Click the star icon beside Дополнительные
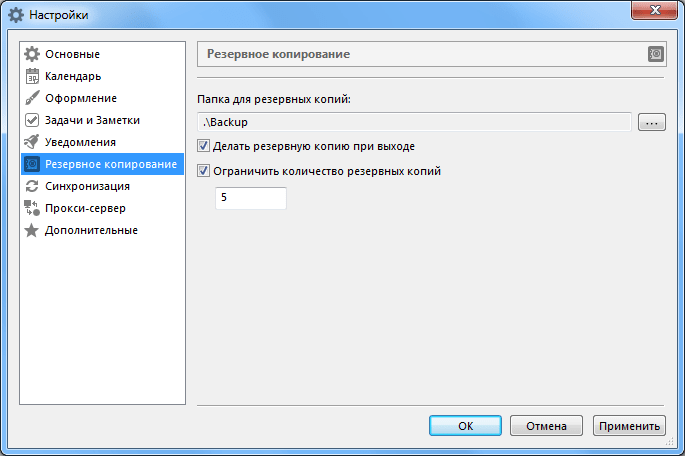This screenshot has height=456, width=685. tap(31, 230)
